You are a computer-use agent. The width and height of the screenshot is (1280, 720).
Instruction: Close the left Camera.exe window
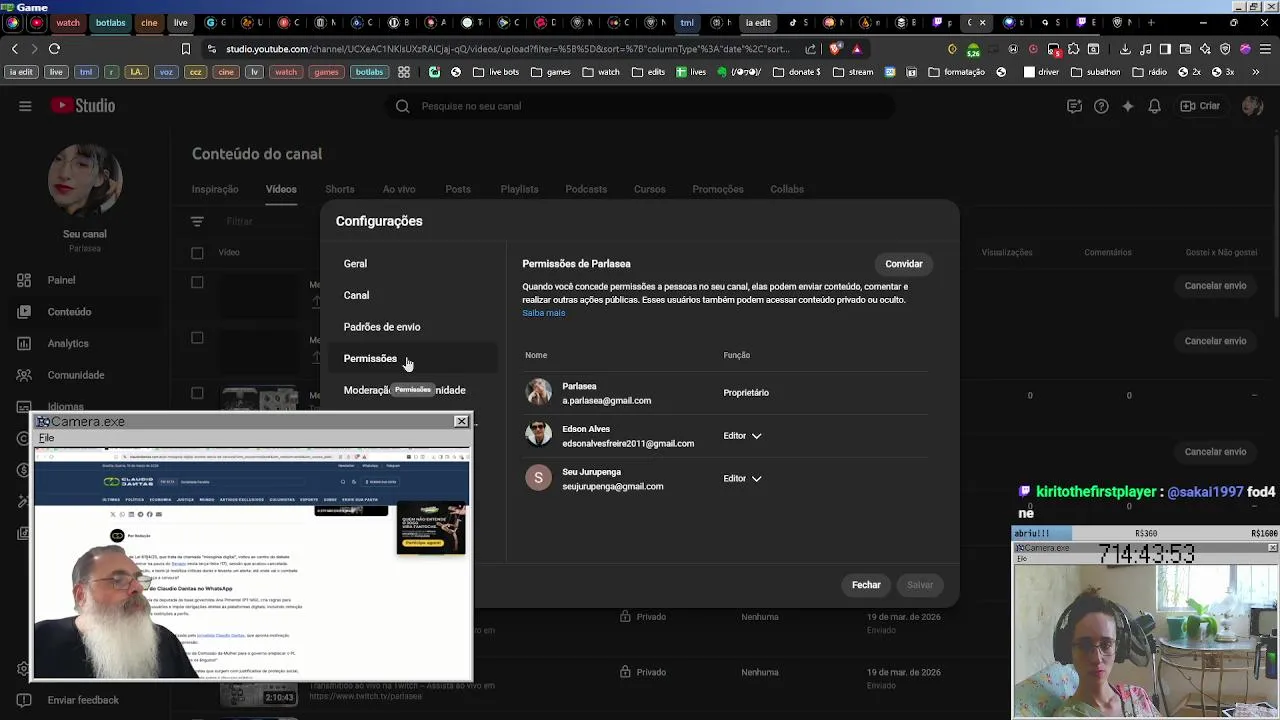coord(462,421)
